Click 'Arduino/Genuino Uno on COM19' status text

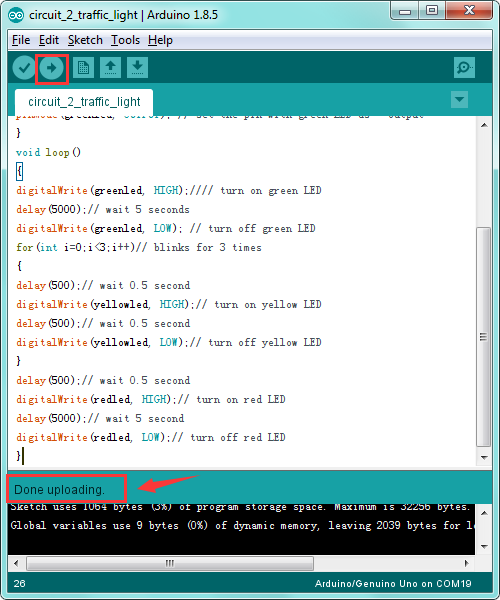coord(393,584)
